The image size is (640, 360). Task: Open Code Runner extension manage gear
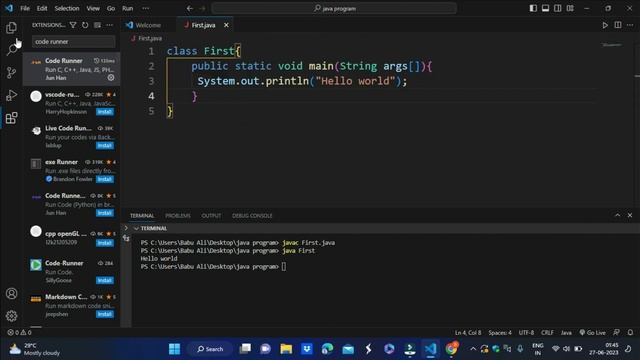(x=111, y=78)
